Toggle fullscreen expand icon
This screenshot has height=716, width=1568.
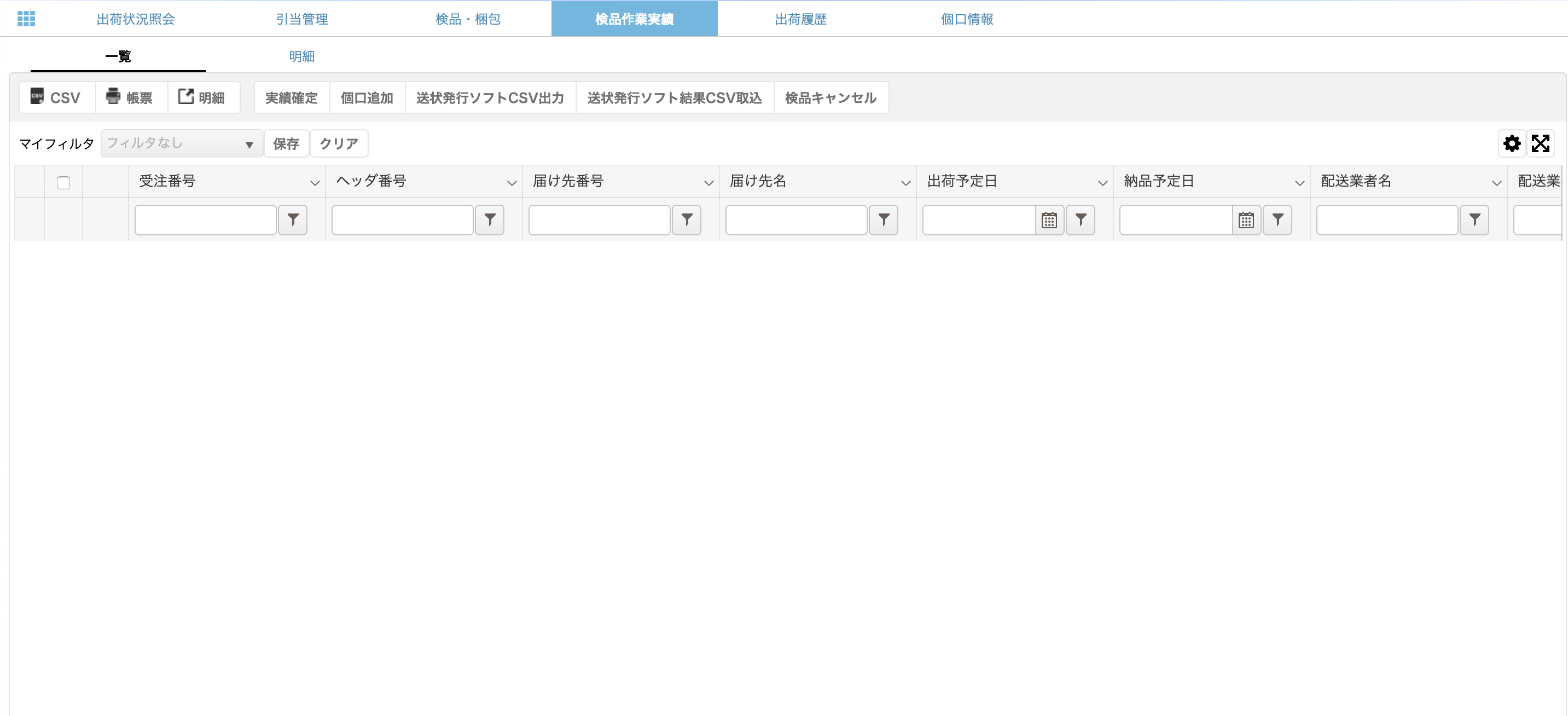pyautogui.click(x=1541, y=143)
